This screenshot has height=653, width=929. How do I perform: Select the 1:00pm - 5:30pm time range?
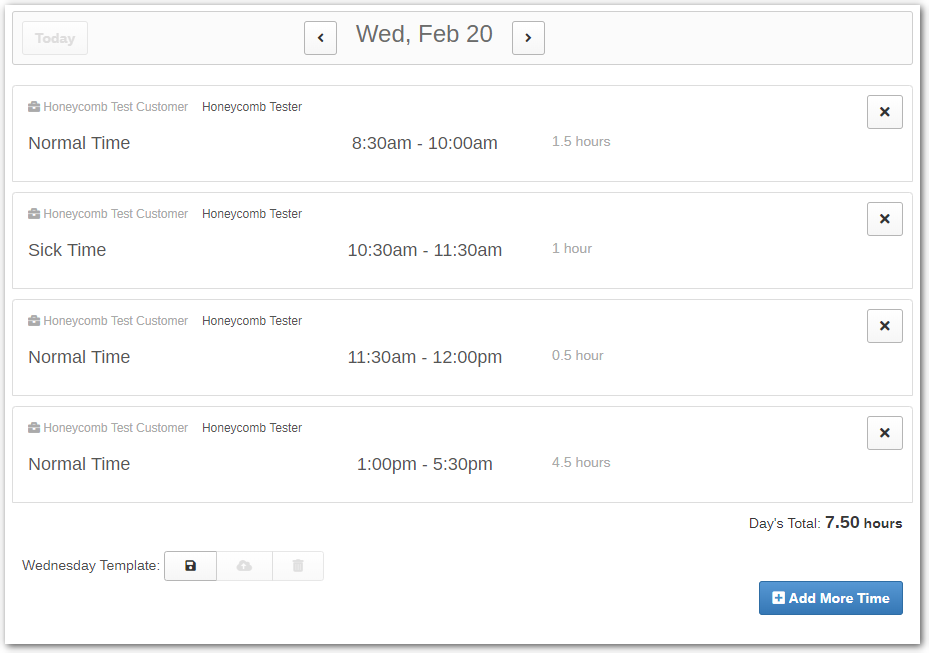click(424, 464)
